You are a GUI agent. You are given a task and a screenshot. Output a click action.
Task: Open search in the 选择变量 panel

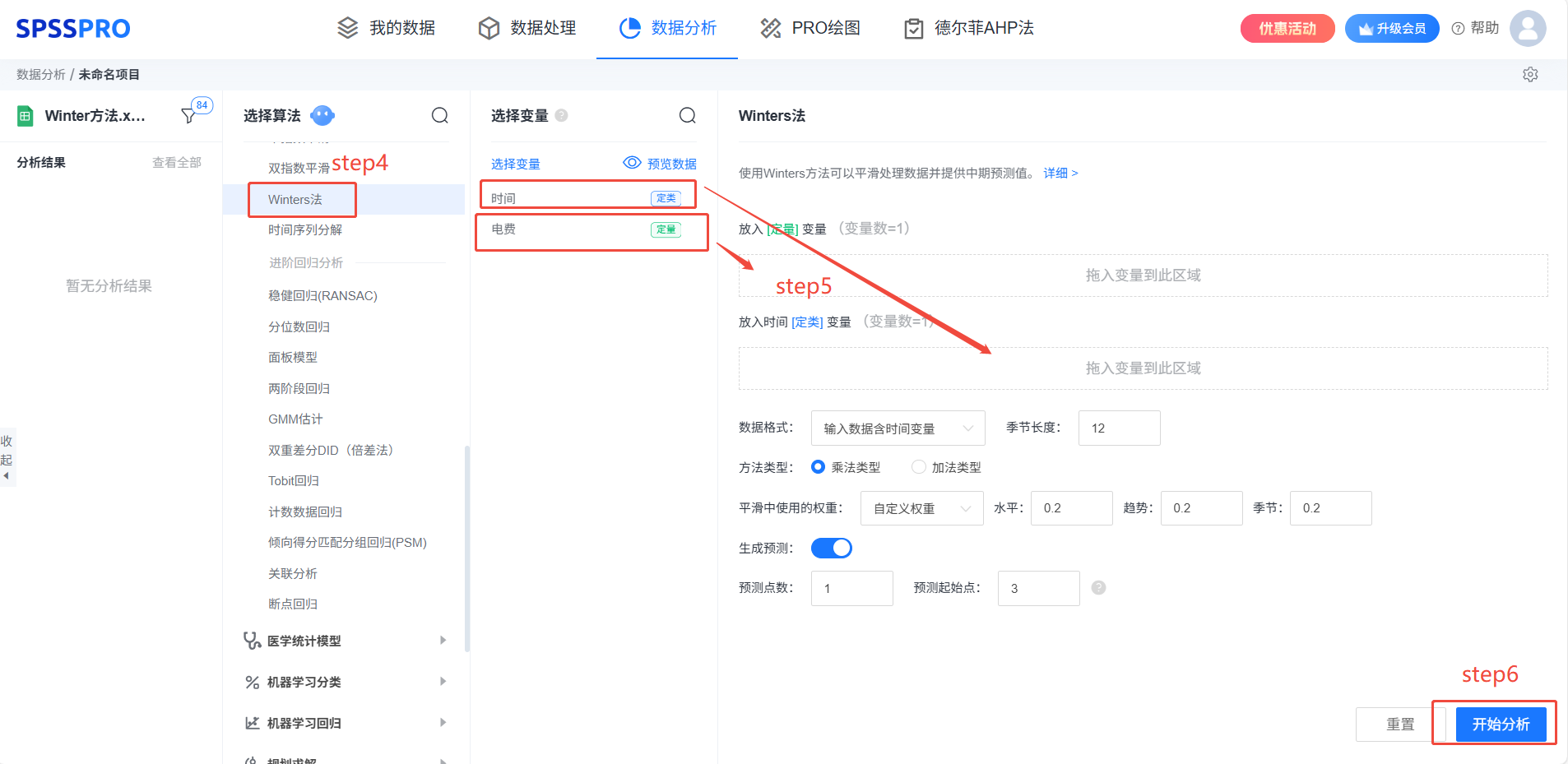pyautogui.click(x=688, y=116)
